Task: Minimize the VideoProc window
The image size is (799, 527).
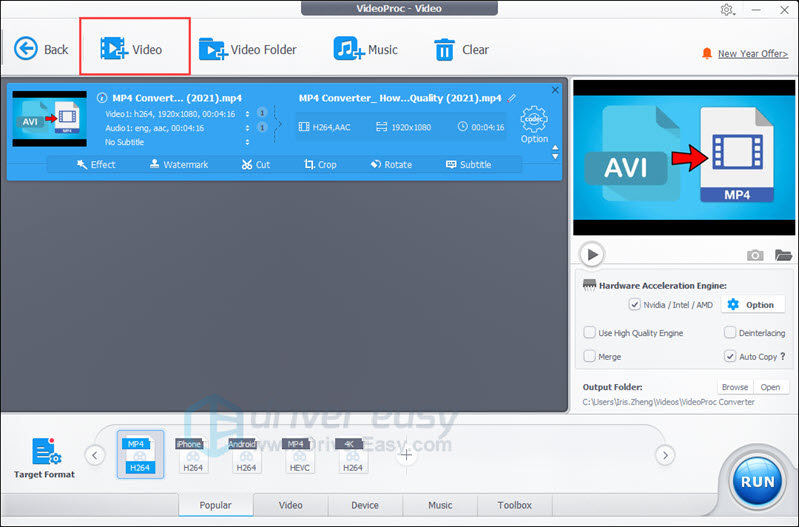Action: coord(756,10)
